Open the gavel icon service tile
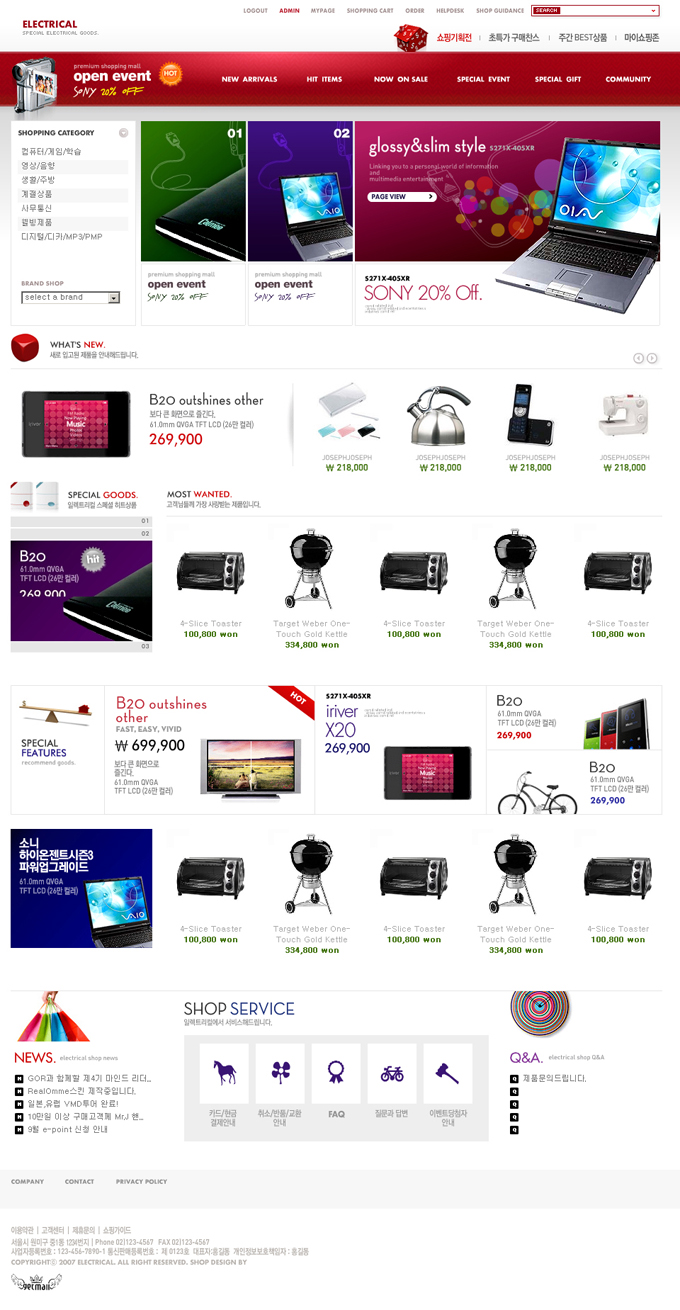 click(x=448, y=1073)
